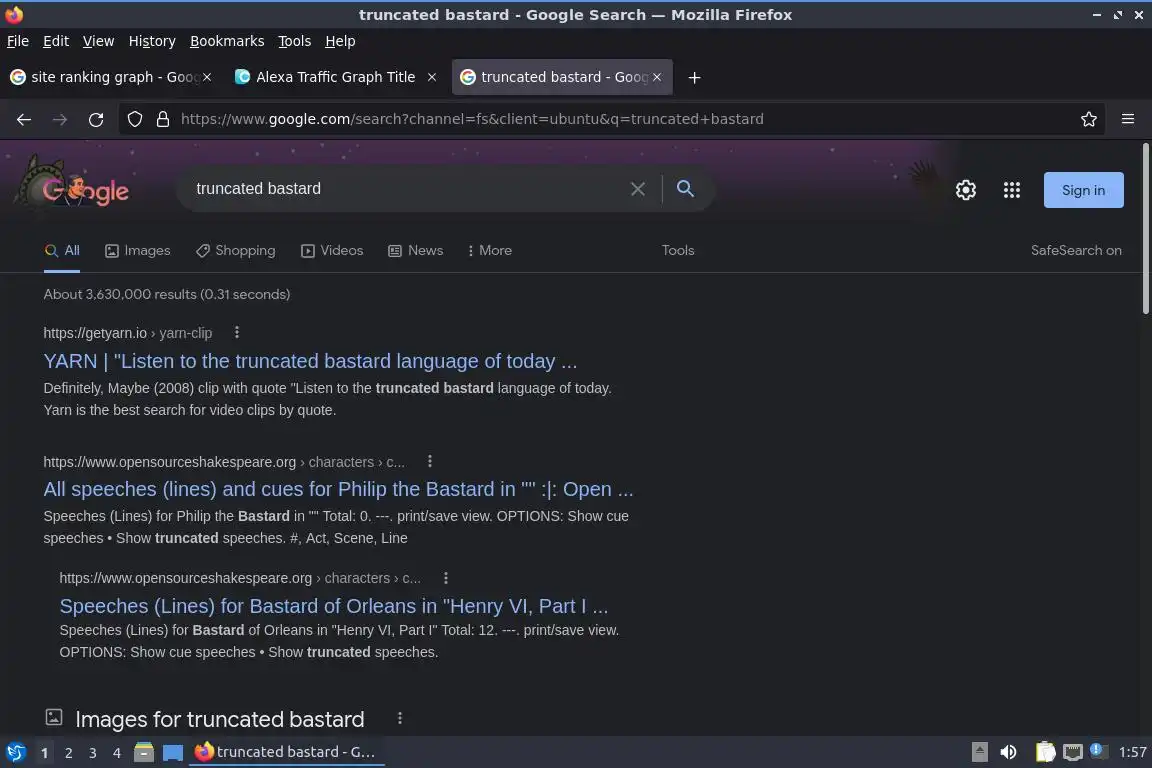Screen dimensions: 1152x768
Task: Open the Tools menu in menu bar
Action: (295, 41)
